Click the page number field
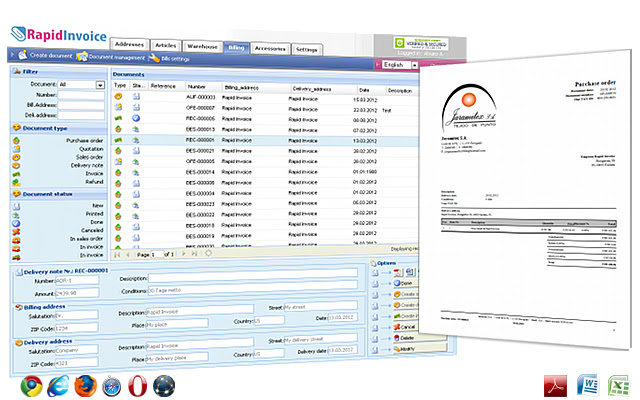 (157, 254)
